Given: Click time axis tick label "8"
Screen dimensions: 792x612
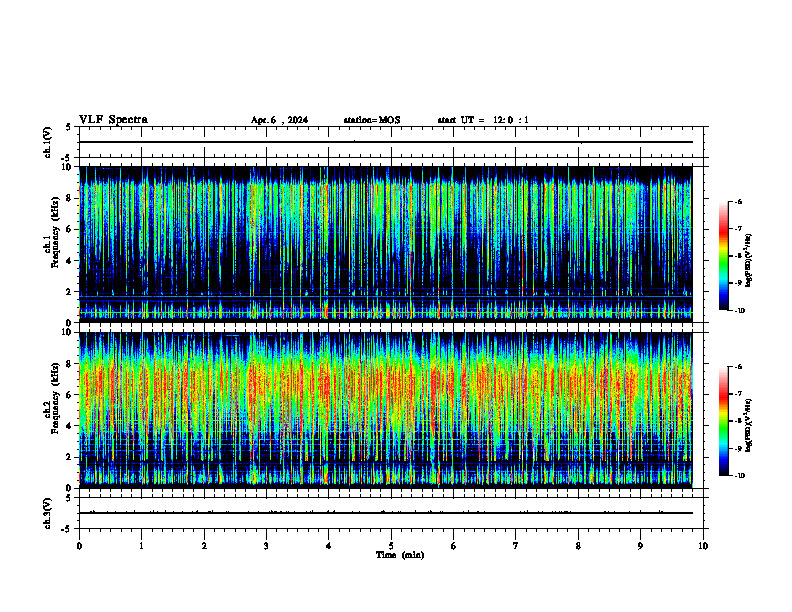Looking at the screenshot, I should click(x=578, y=546).
